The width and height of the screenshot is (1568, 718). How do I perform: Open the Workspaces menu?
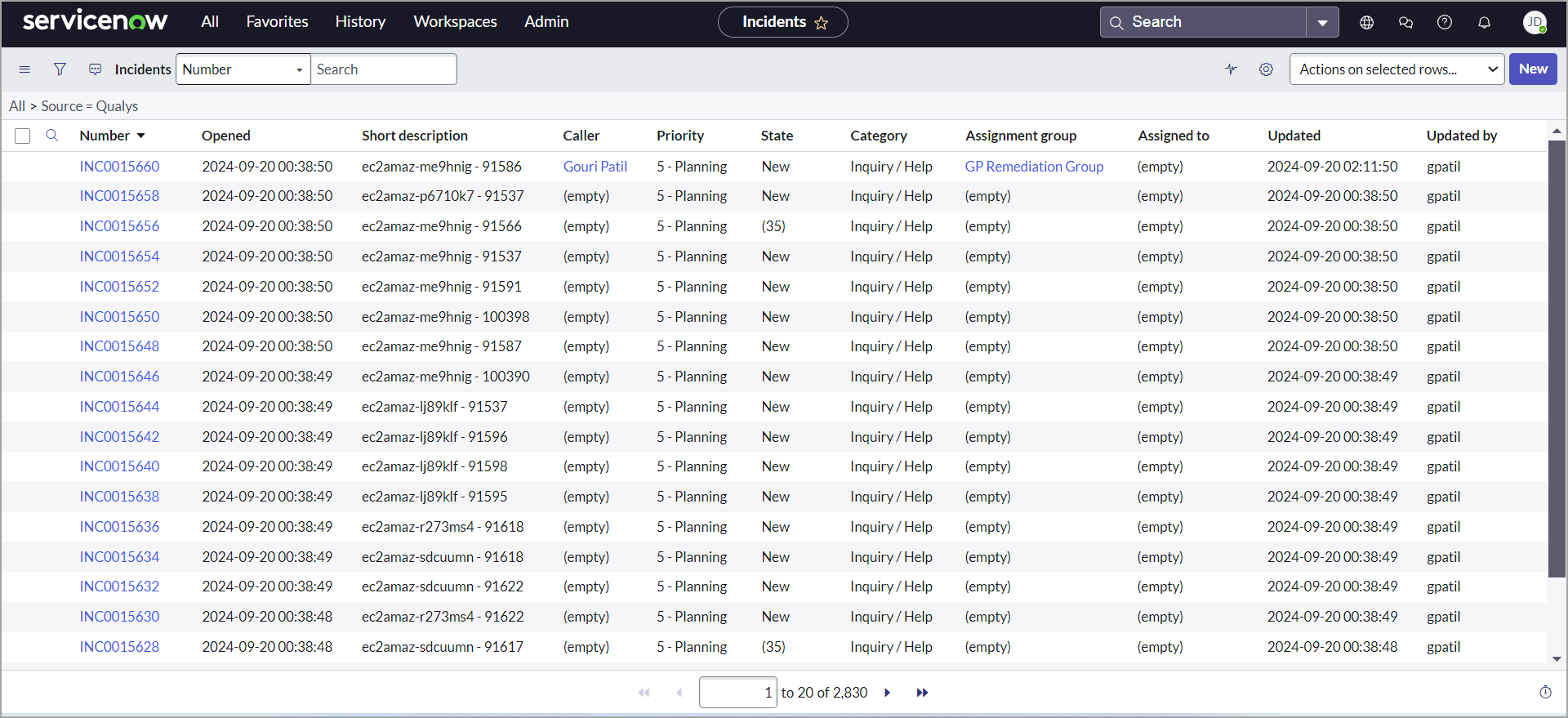click(455, 22)
